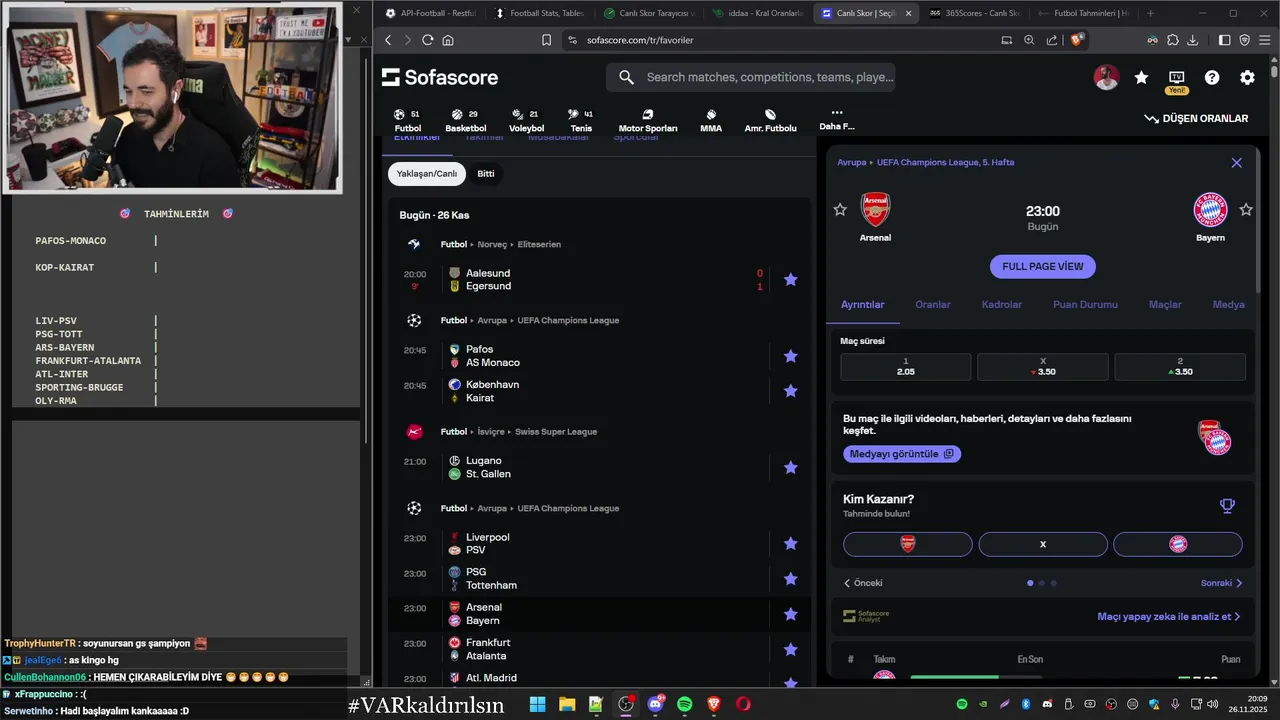Favorite the Arsenal team star

(x=840, y=209)
